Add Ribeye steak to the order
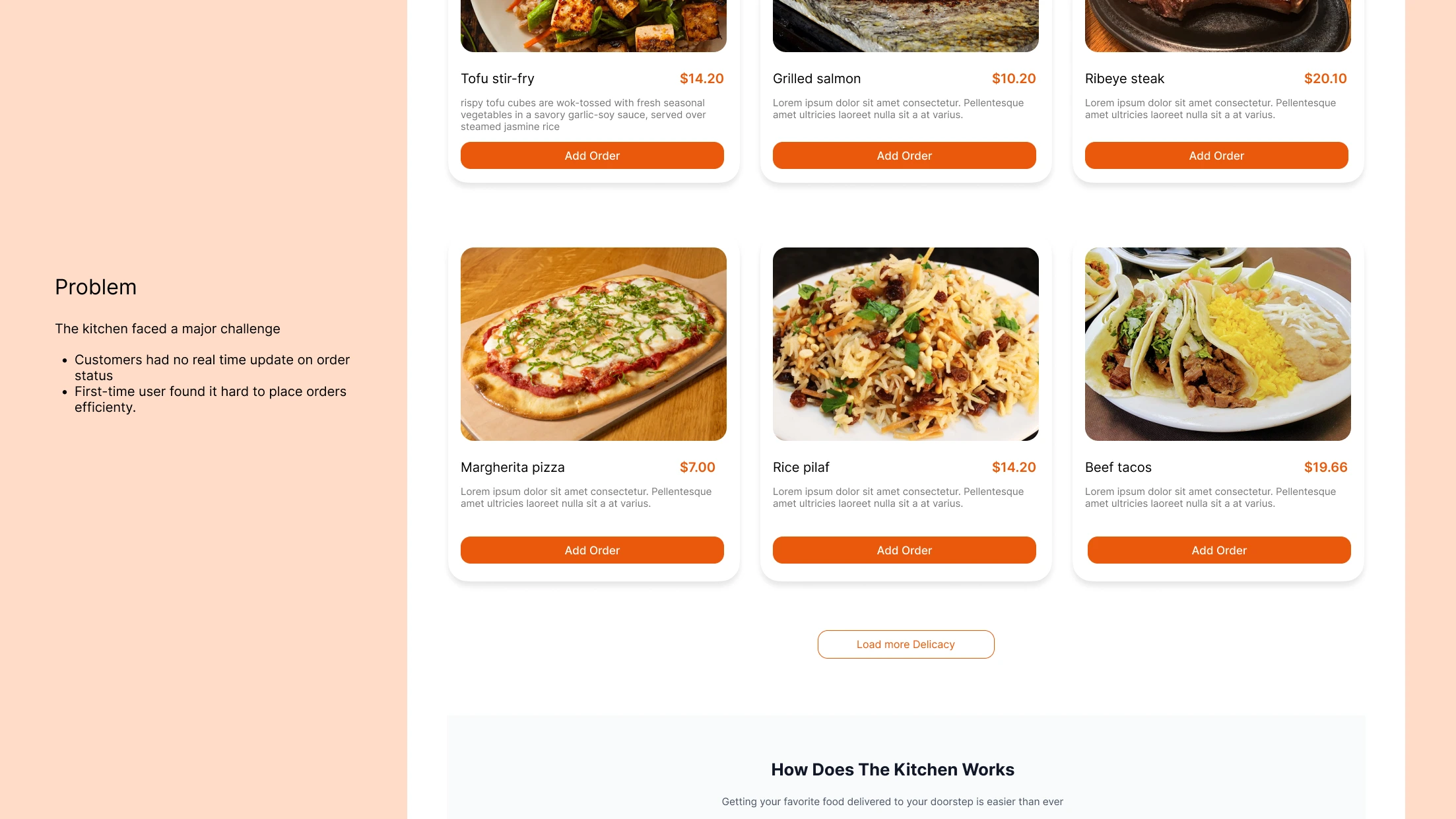Viewport: 1456px width, 819px height. pos(1216,156)
